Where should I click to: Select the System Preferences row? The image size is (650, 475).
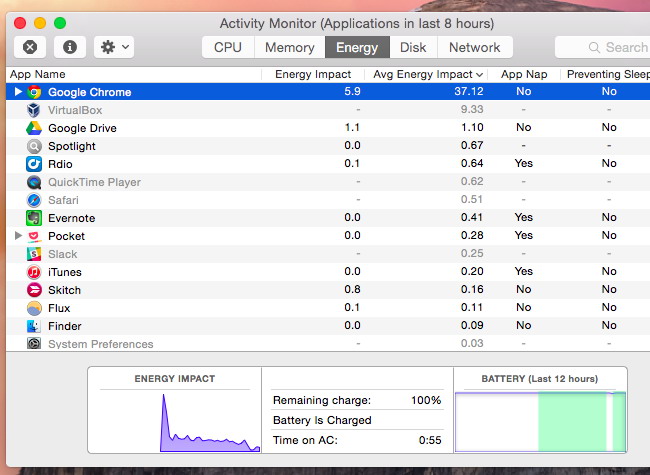point(328,344)
